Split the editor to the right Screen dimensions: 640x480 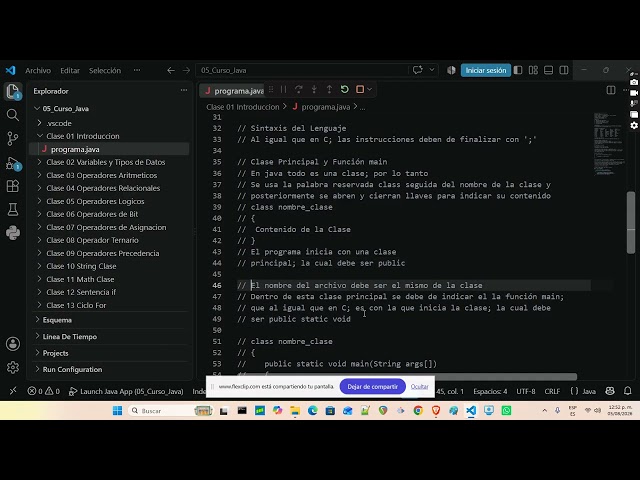tap(611, 90)
